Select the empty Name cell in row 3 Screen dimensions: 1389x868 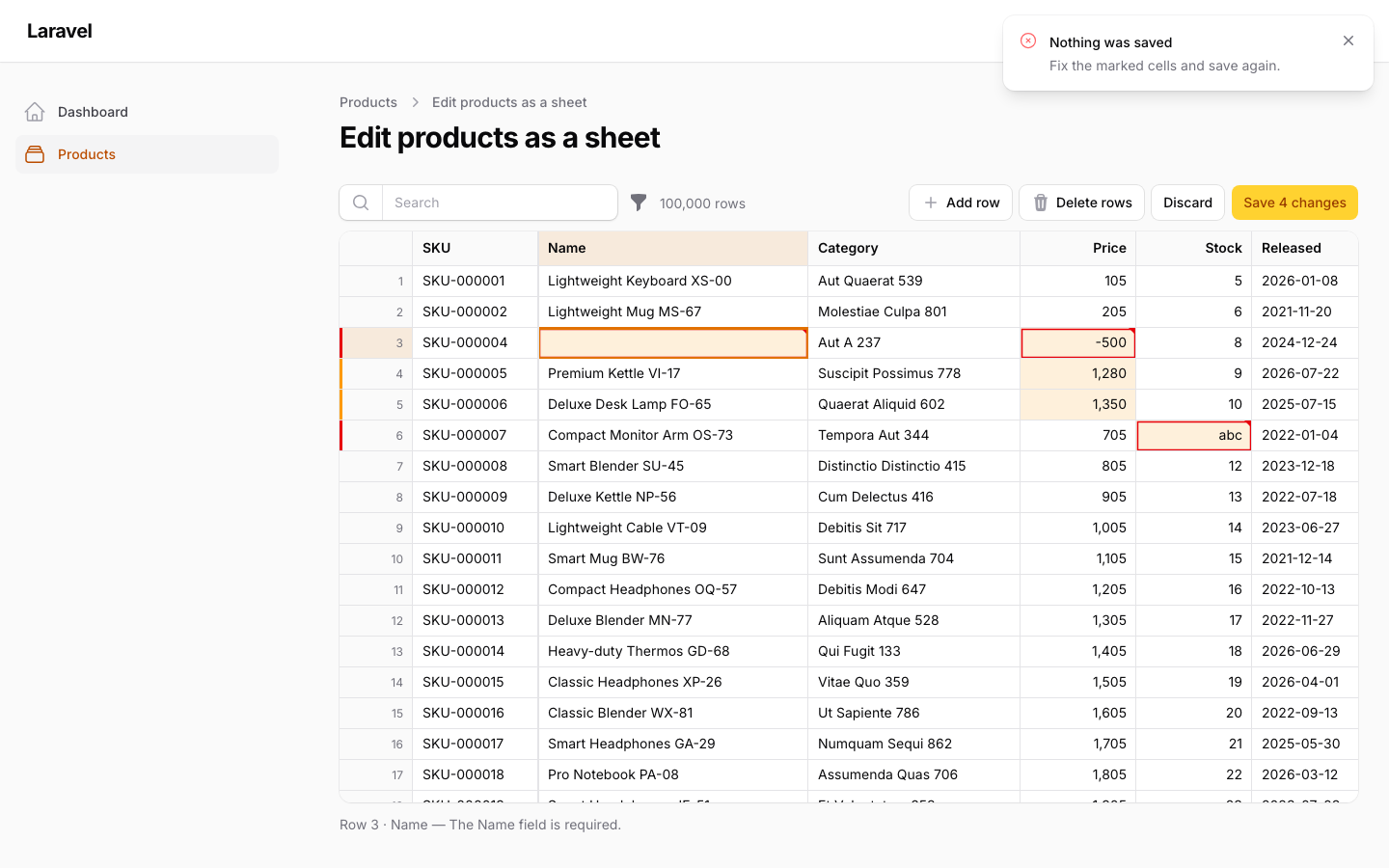click(673, 342)
